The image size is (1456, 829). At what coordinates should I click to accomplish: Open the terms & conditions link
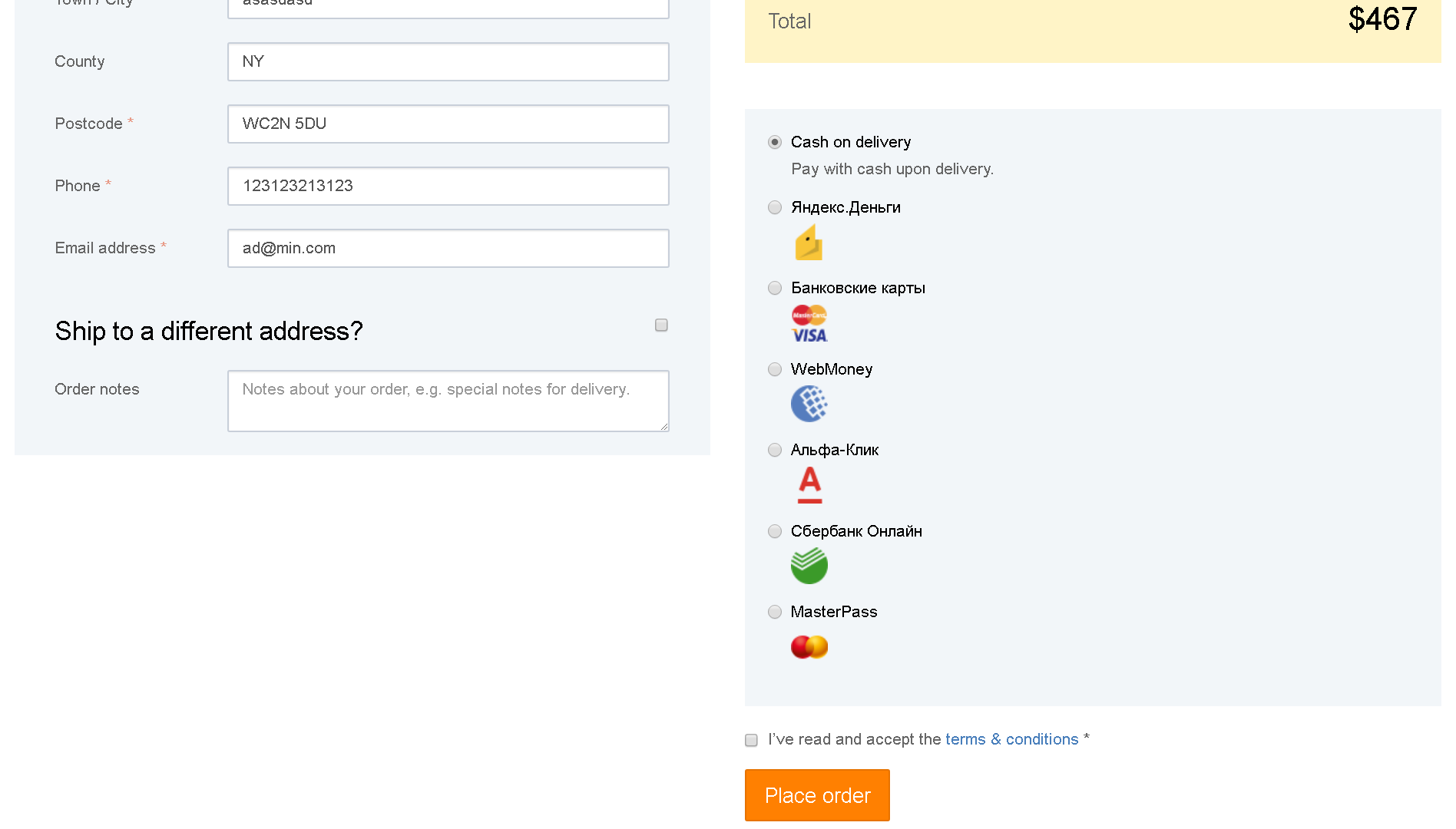tap(1011, 739)
